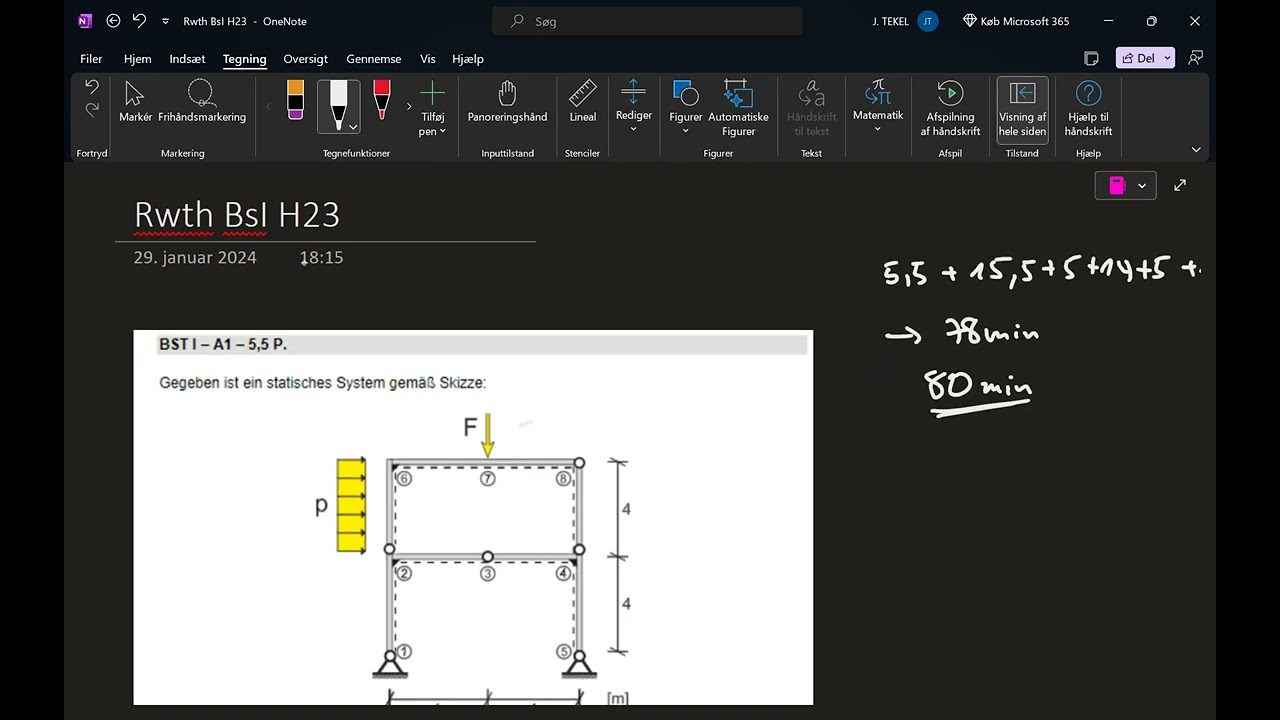Viewport: 1280px width, 720px height.
Task: Open the Rediger dropdown
Action: click(x=634, y=107)
